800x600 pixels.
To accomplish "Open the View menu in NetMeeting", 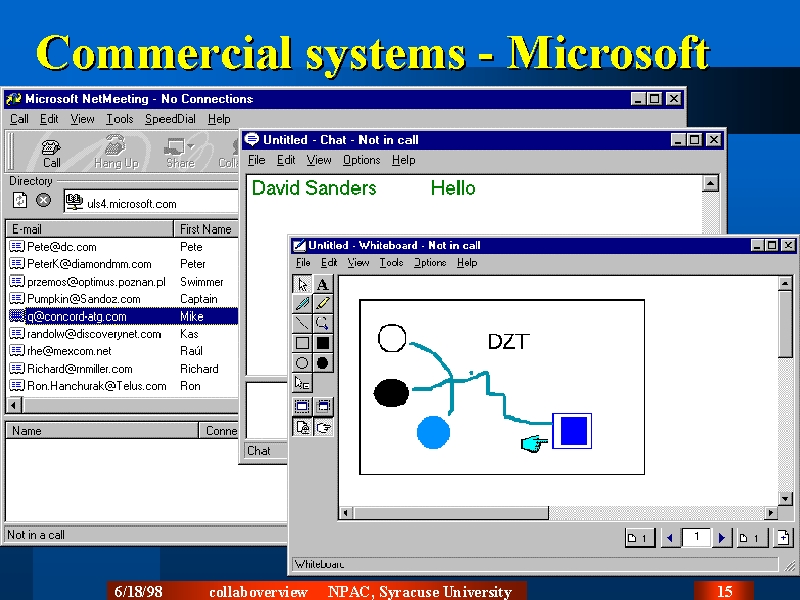I will point(82,119).
